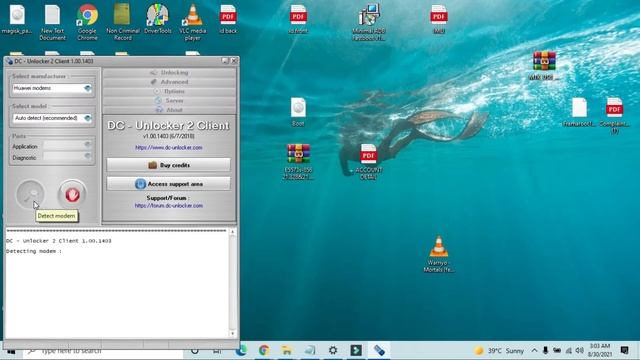Select the VLC media player shortcut
Screen dimensions: 640x360
pos(193,22)
